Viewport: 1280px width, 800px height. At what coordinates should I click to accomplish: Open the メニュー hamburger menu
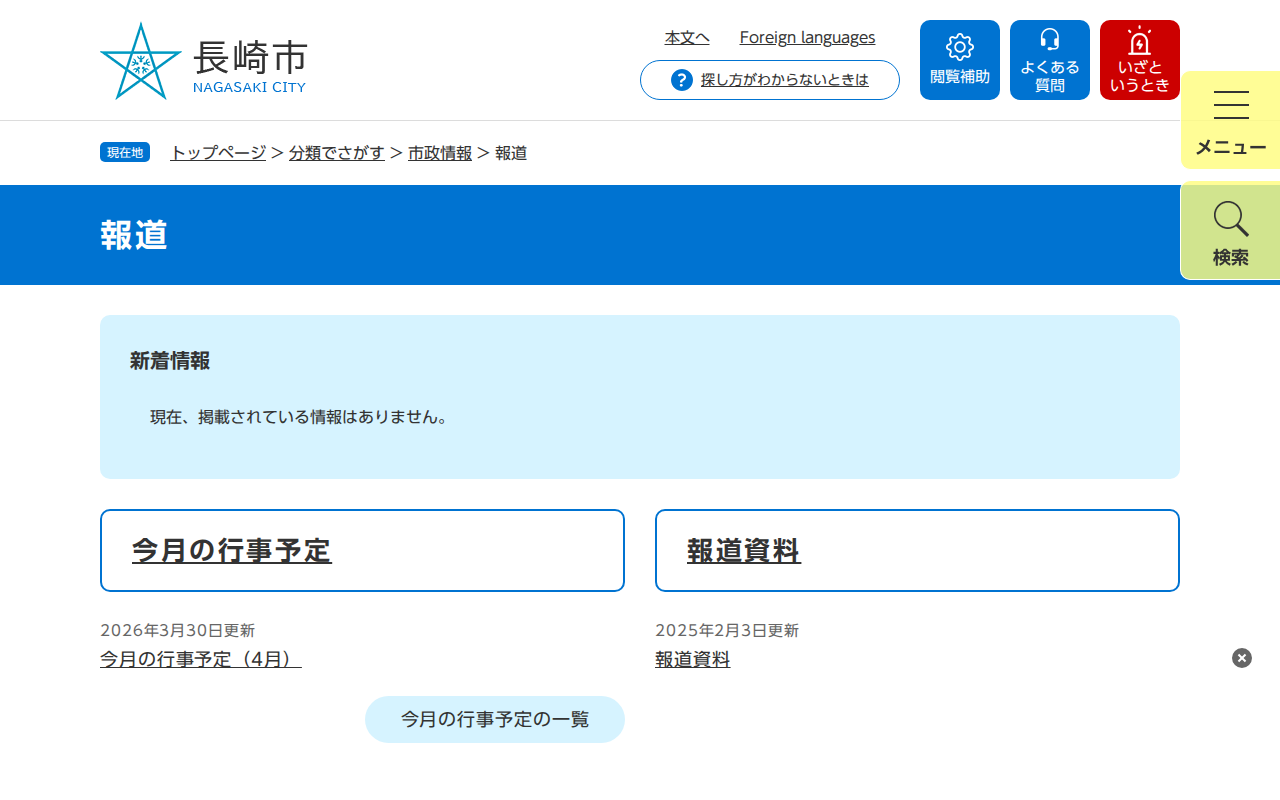click(1229, 119)
